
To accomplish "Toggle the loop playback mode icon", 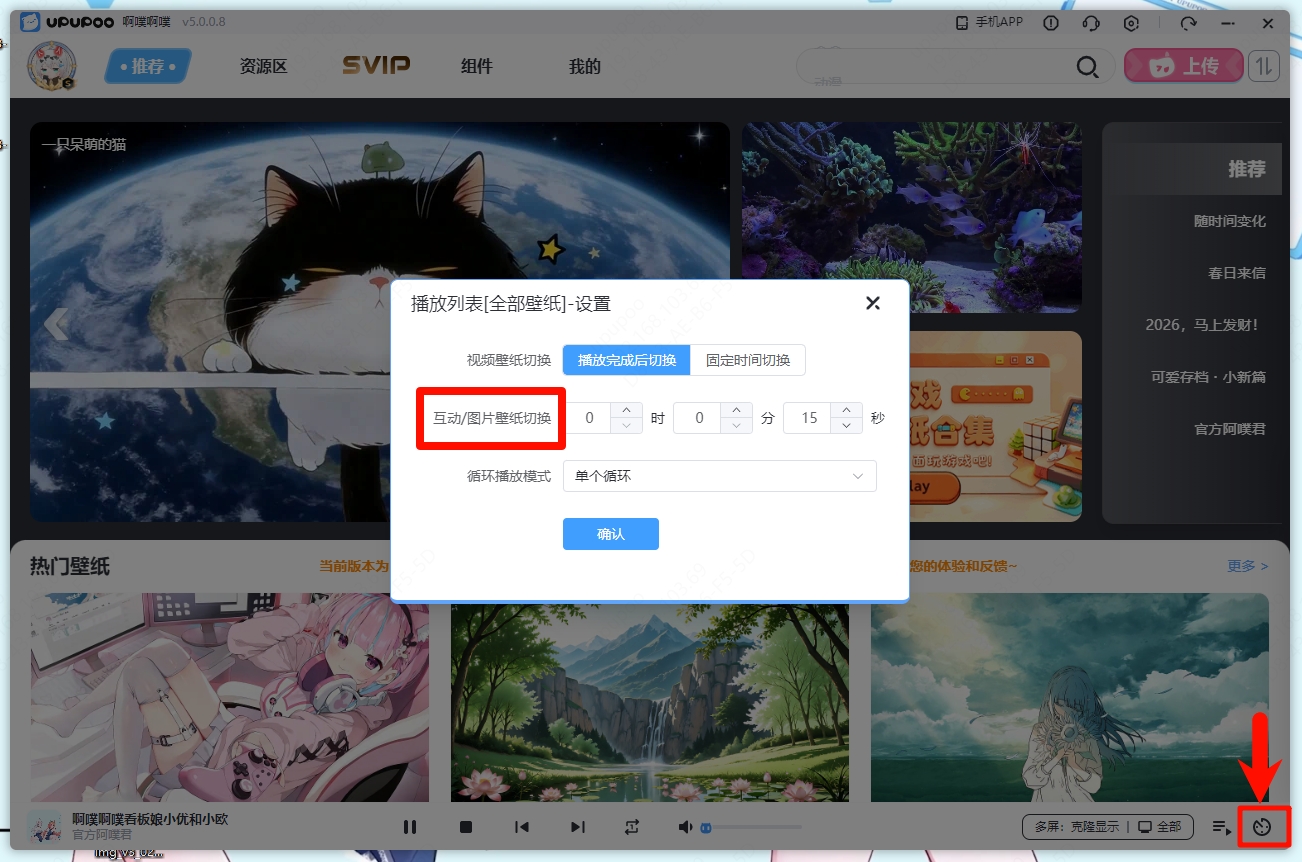I will 632,827.
